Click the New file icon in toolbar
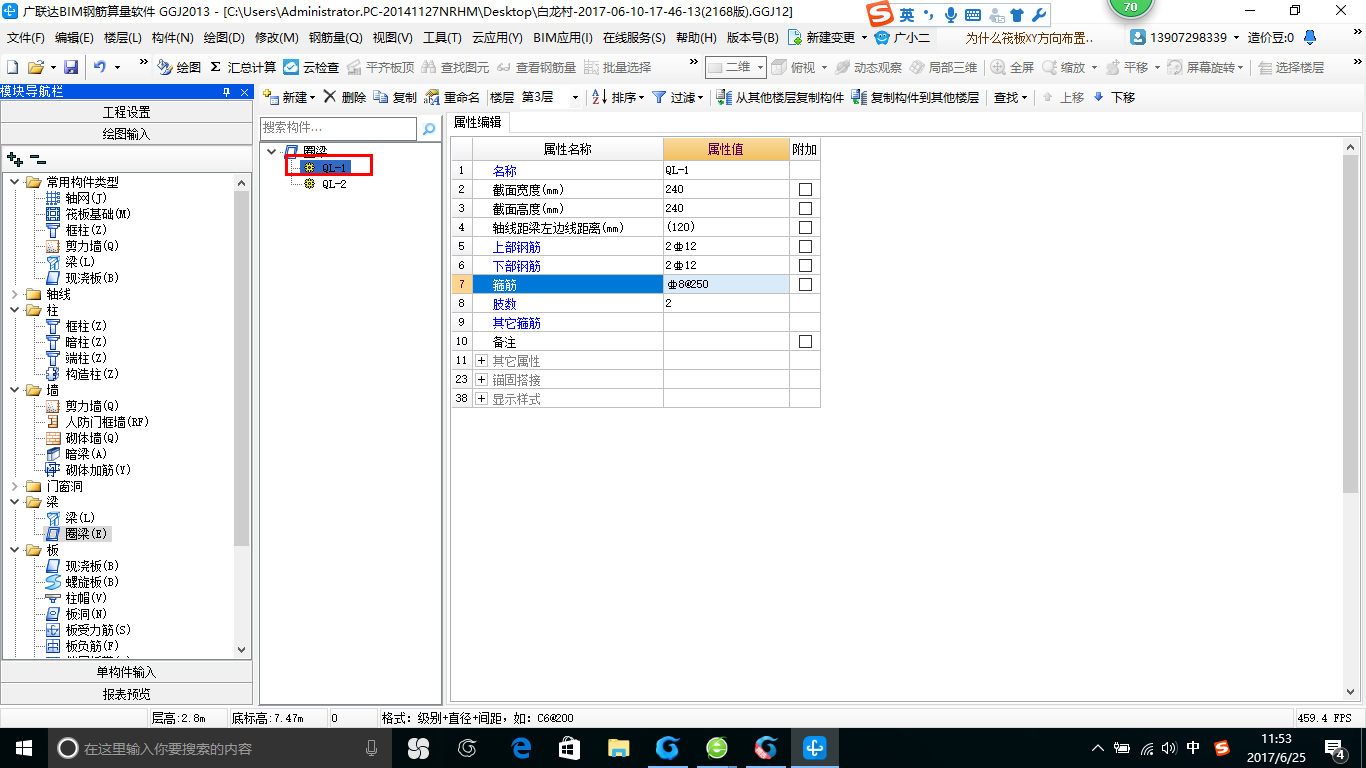This screenshot has width=1366, height=768. tap(13, 67)
